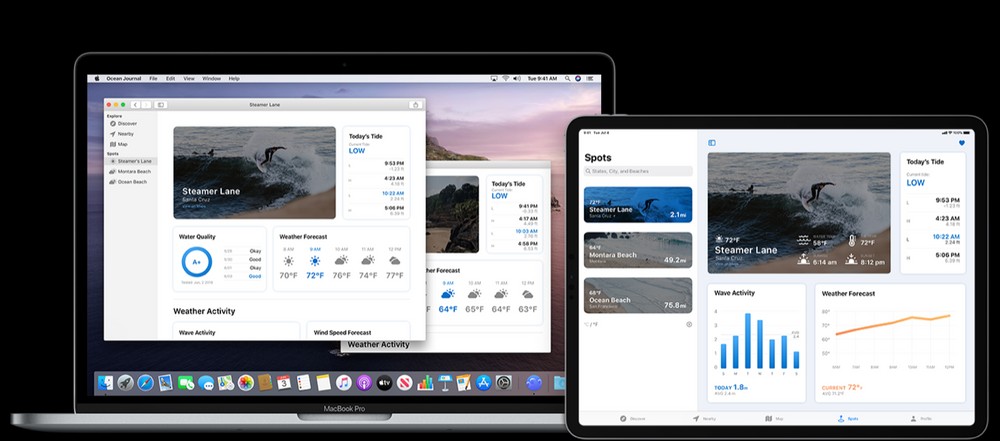Open the Apple menu

[97, 78]
